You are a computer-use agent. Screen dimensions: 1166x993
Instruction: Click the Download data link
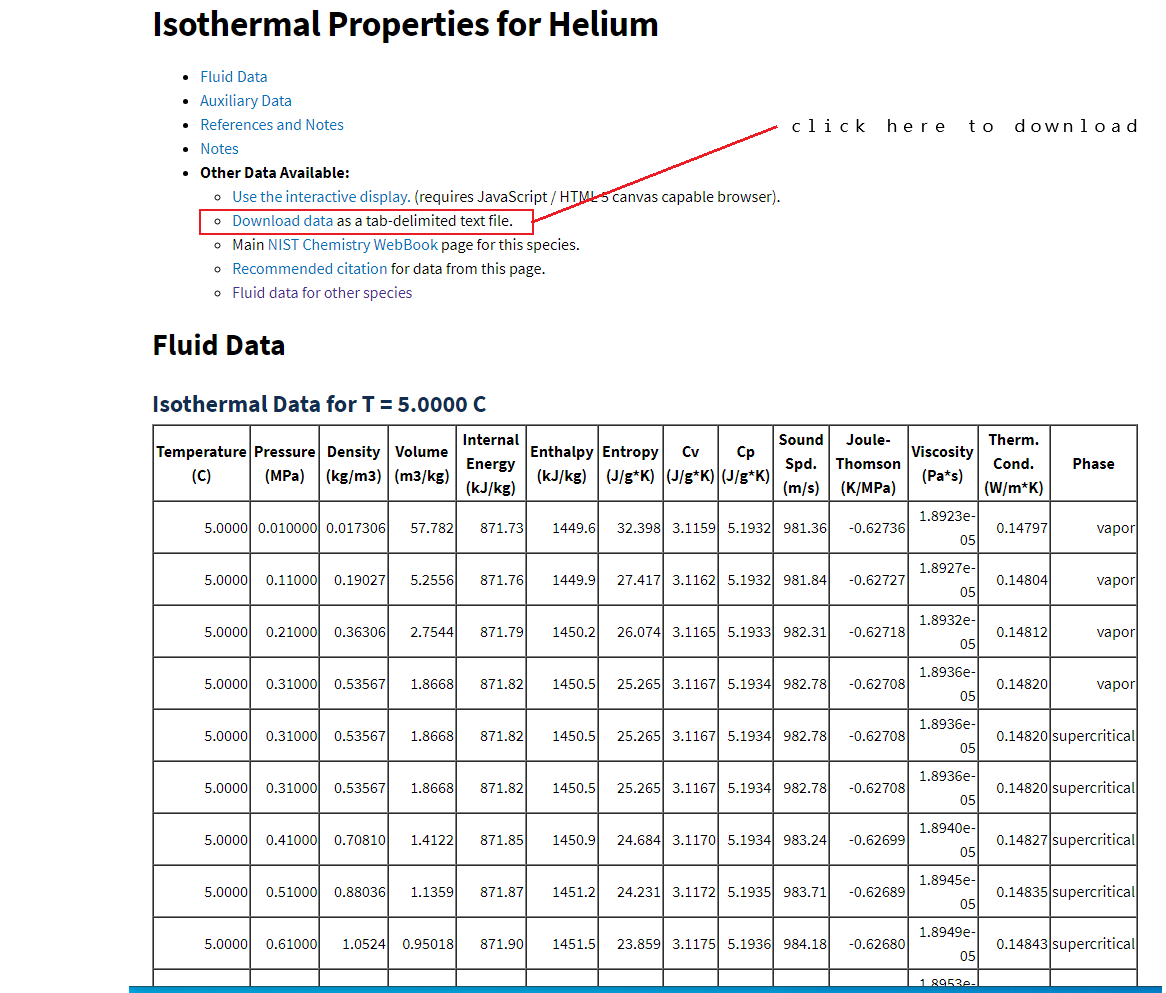tap(283, 221)
